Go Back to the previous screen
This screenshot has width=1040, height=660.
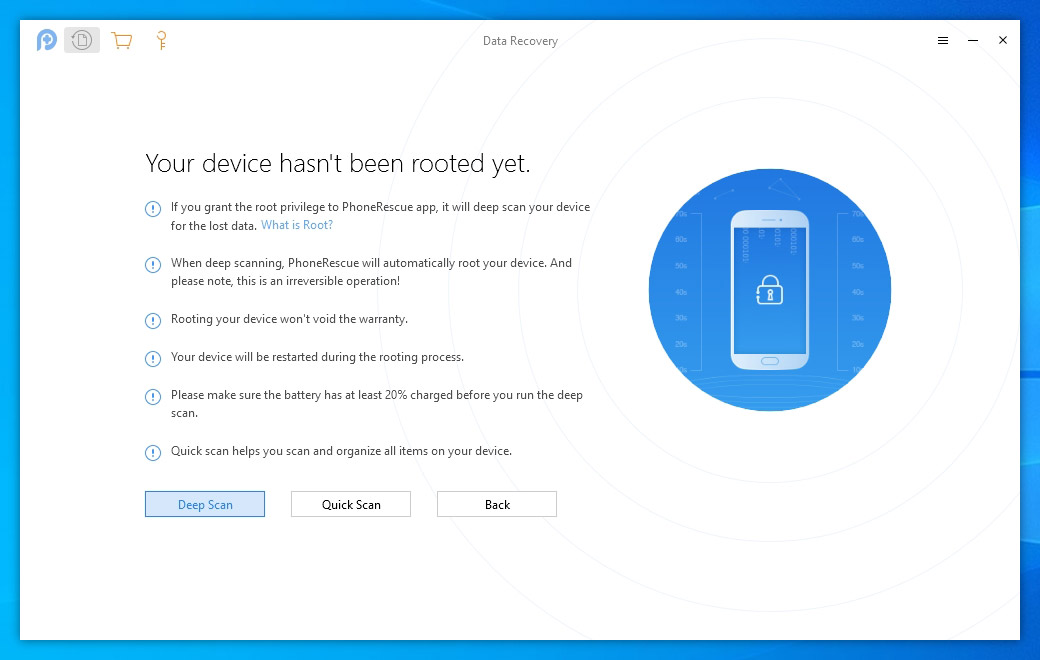click(497, 504)
